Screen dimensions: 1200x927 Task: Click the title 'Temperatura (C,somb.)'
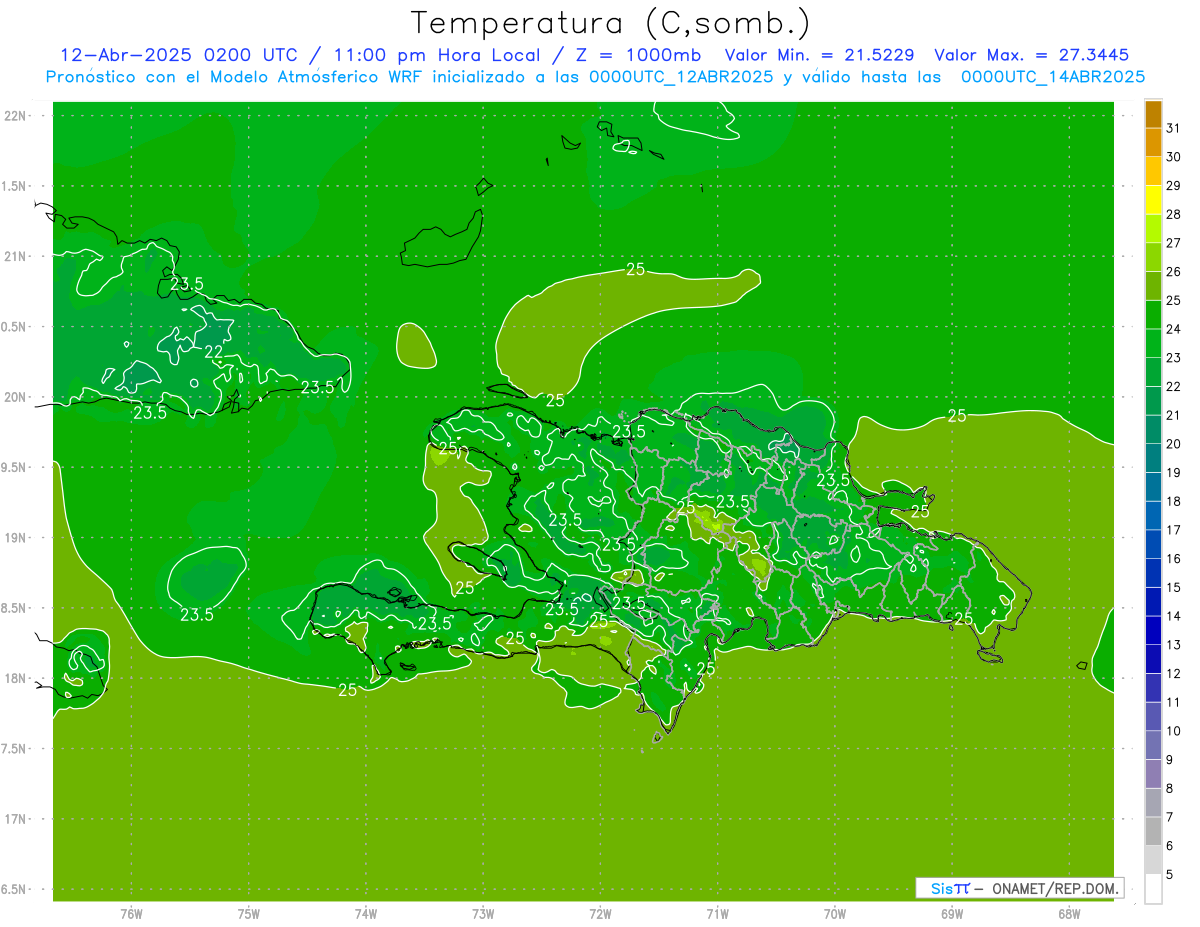[610, 23]
